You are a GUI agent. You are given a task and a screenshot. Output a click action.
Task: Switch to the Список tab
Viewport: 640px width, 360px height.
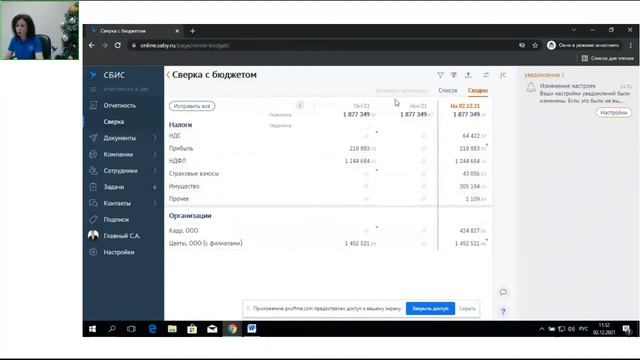(448, 90)
